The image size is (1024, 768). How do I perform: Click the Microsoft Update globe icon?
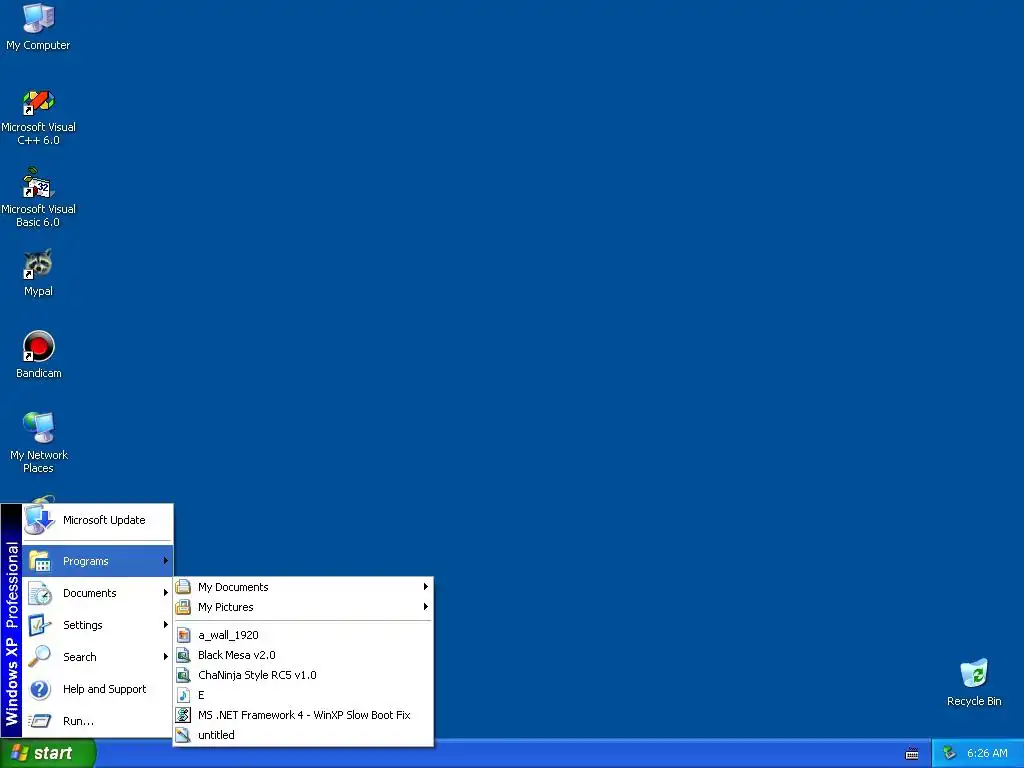[39, 520]
